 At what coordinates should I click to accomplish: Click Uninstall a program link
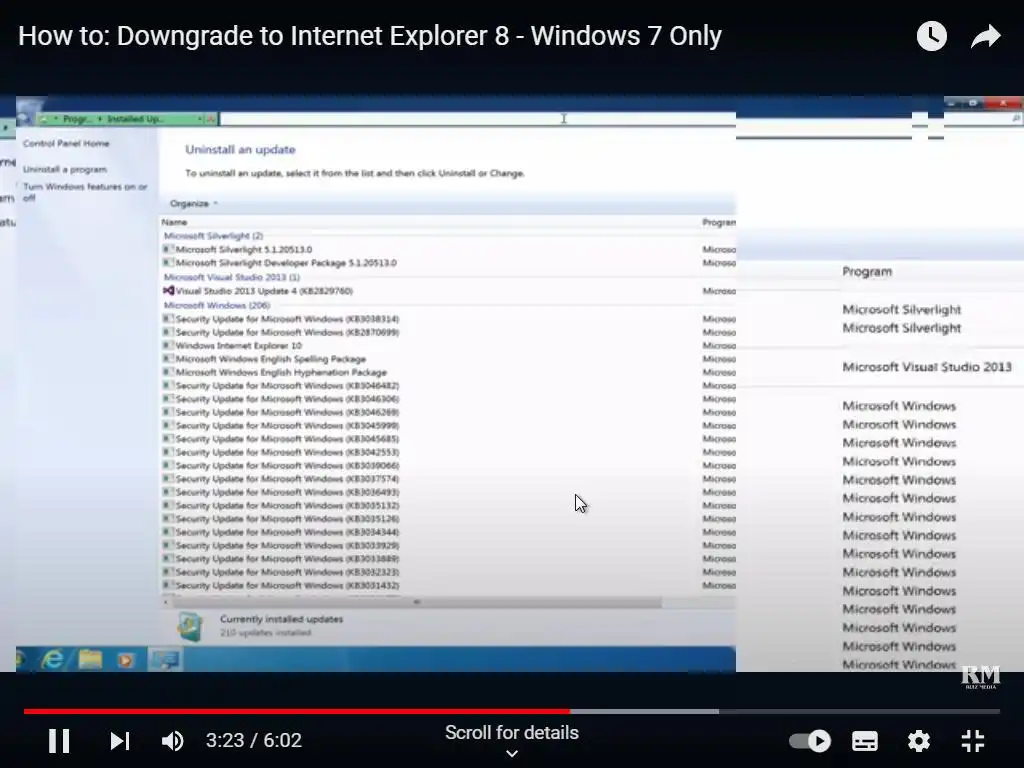[65, 169]
